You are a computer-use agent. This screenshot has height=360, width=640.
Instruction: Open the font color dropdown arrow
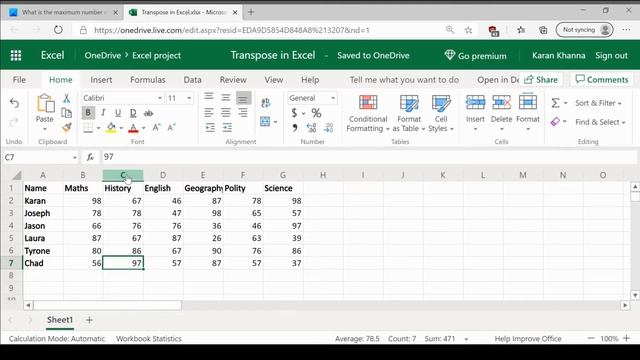(144, 128)
